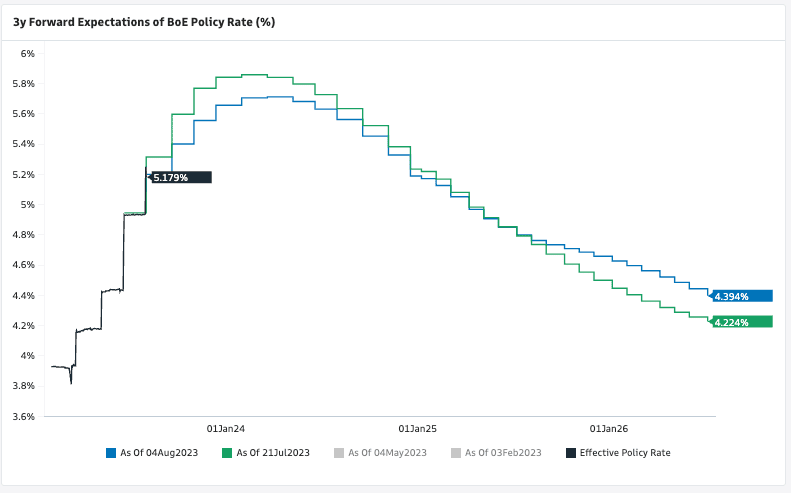Show the As Of 03Feb2023 series label
Viewport: 791px width, 493px height.
(x=502, y=453)
